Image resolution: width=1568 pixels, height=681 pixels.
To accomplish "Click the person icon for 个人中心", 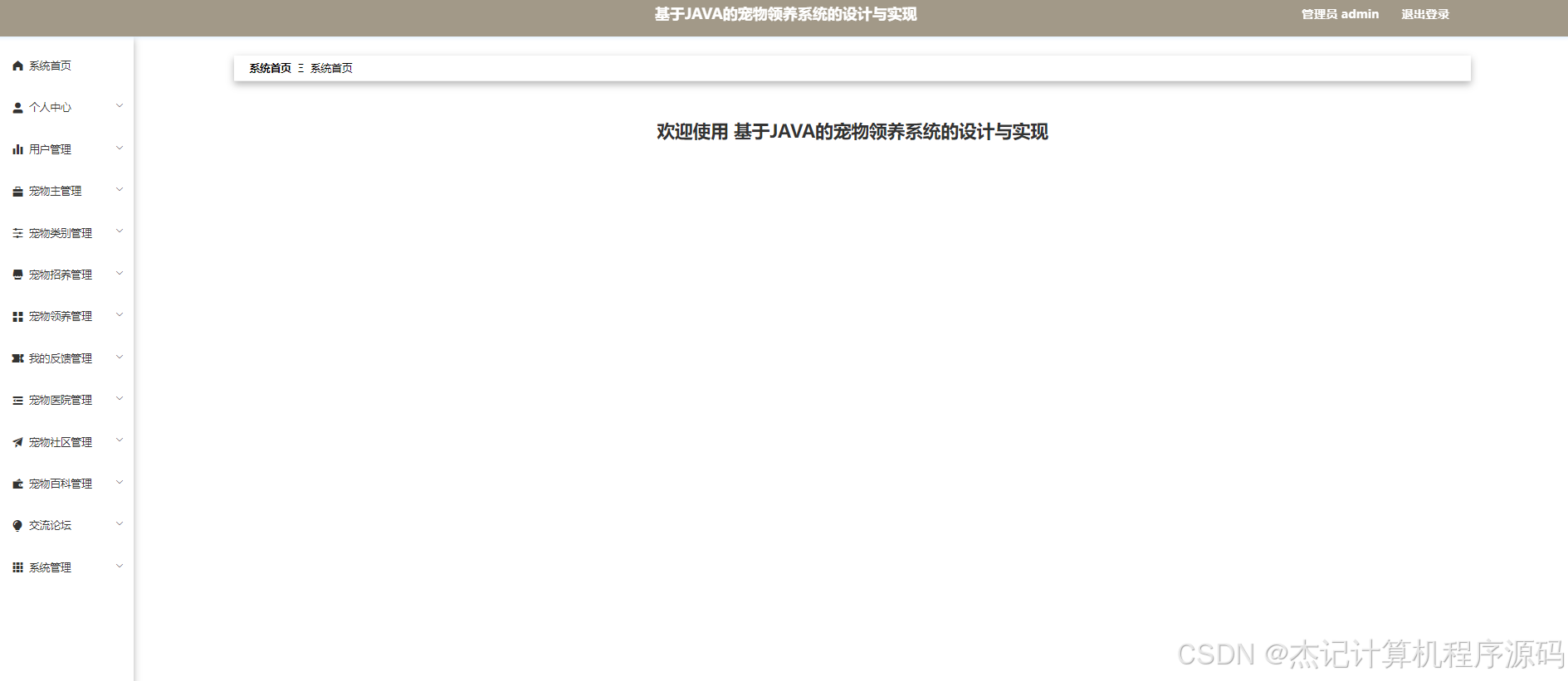I will pyautogui.click(x=17, y=108).
